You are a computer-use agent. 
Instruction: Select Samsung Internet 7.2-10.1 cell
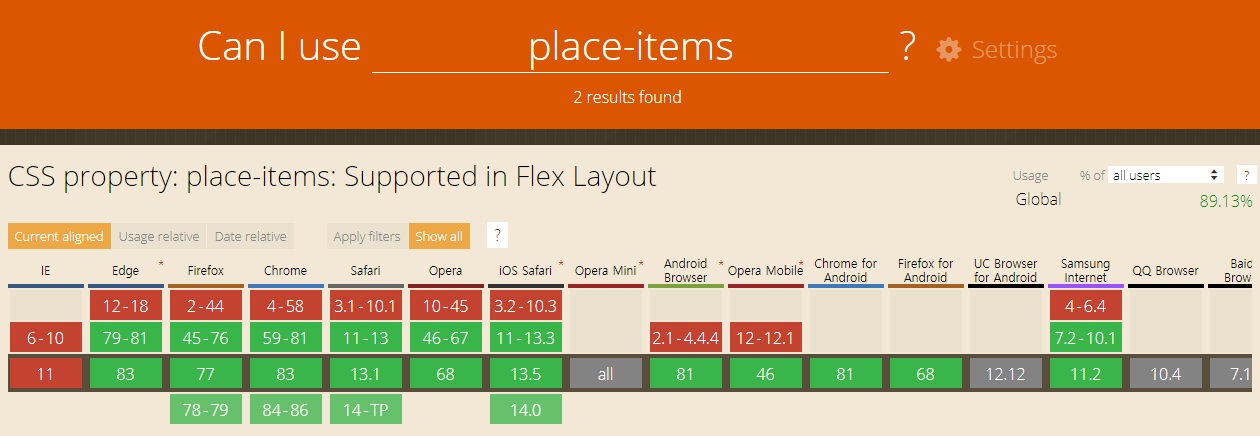coord(1085,338)
